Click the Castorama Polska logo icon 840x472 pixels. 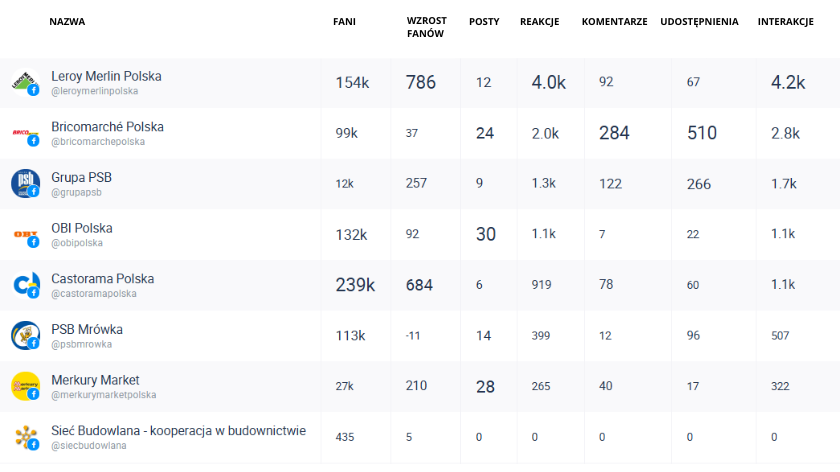pyautogui.click(x=25, y=285)
